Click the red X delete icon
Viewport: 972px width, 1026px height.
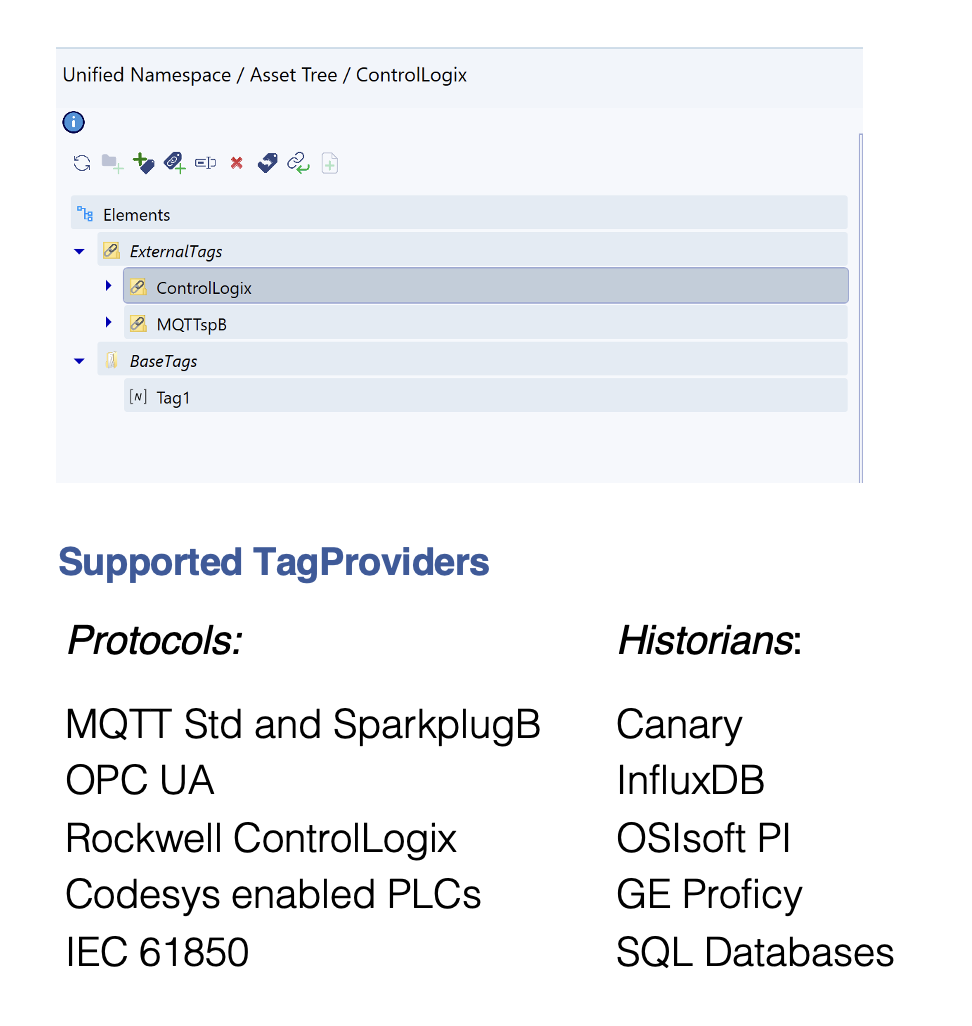(237, 163)
